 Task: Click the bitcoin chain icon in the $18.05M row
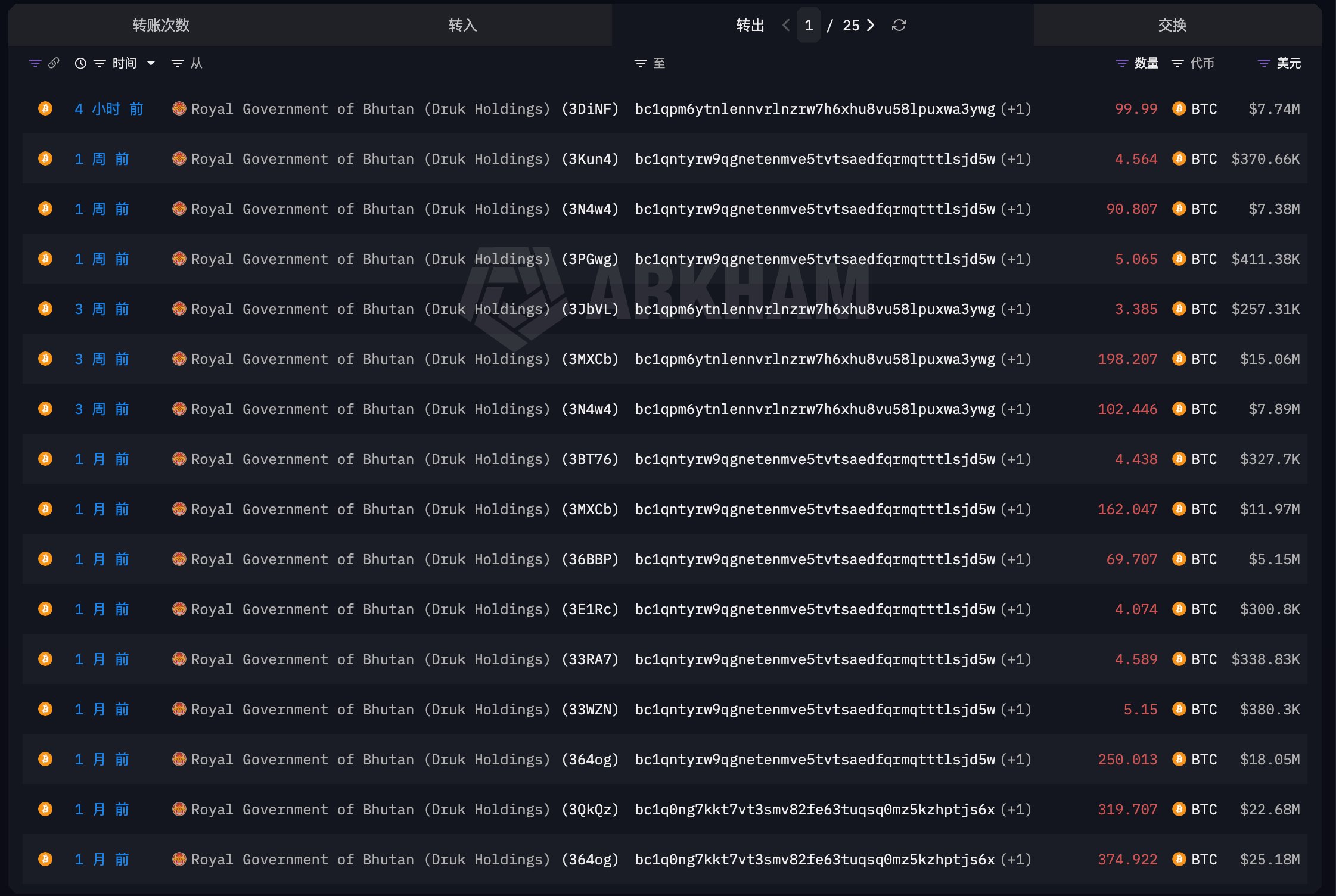point(45,760)
